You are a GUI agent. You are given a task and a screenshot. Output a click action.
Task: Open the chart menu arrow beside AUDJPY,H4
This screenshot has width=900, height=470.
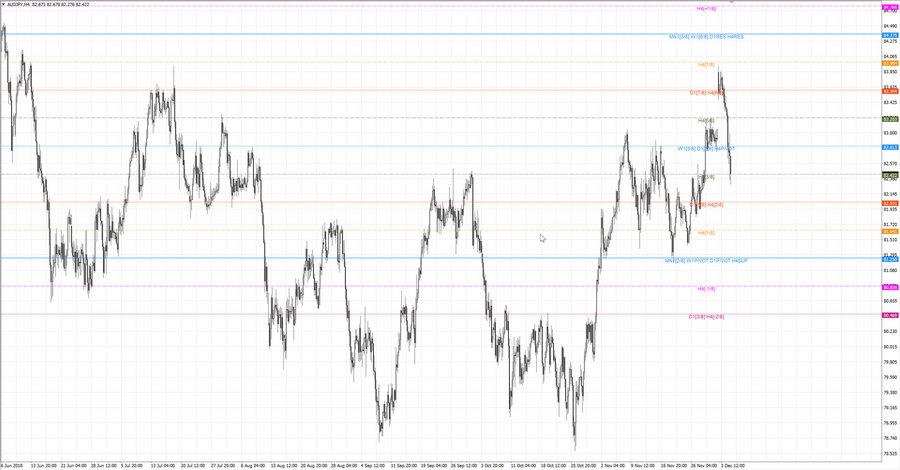pos(3,4)
